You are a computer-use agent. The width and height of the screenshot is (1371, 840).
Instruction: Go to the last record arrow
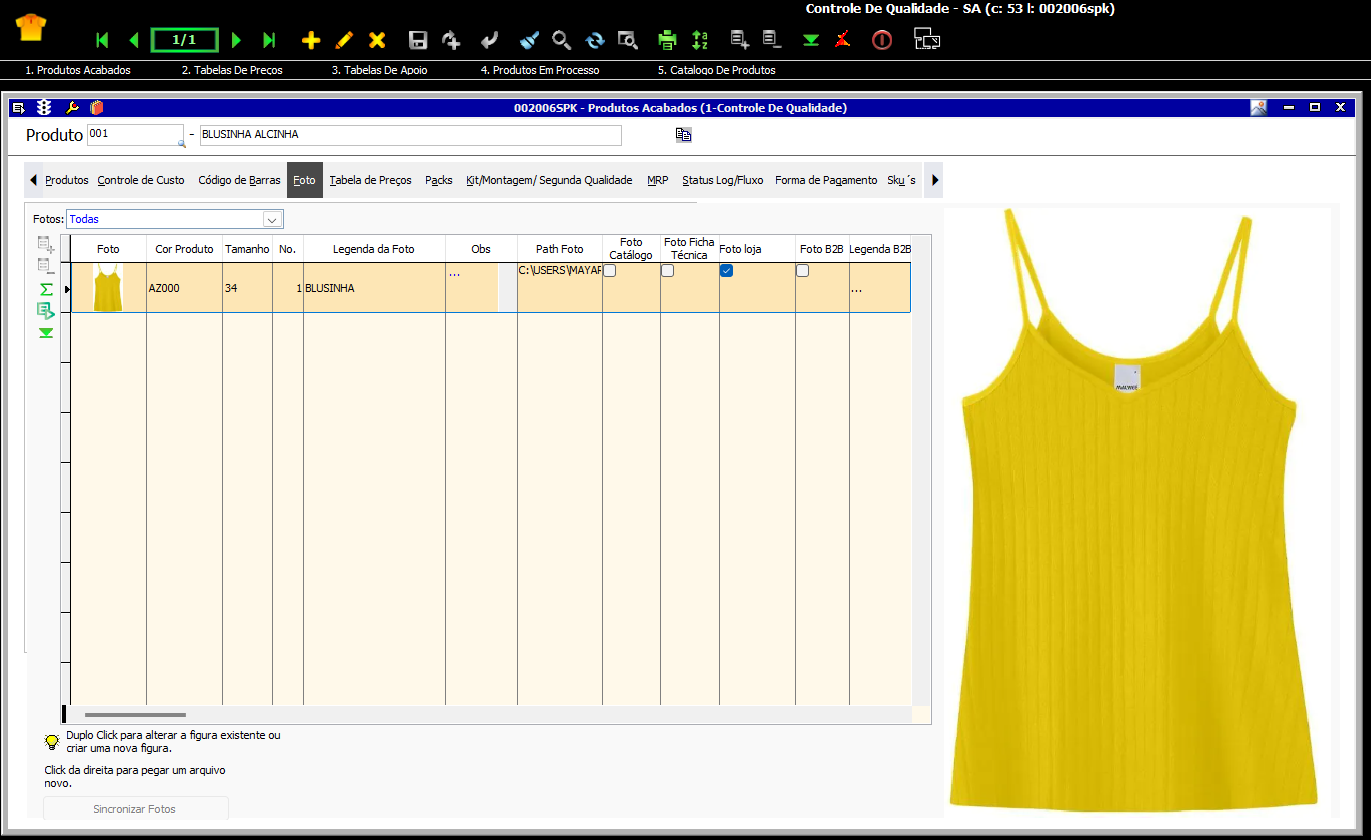(269, 40)
